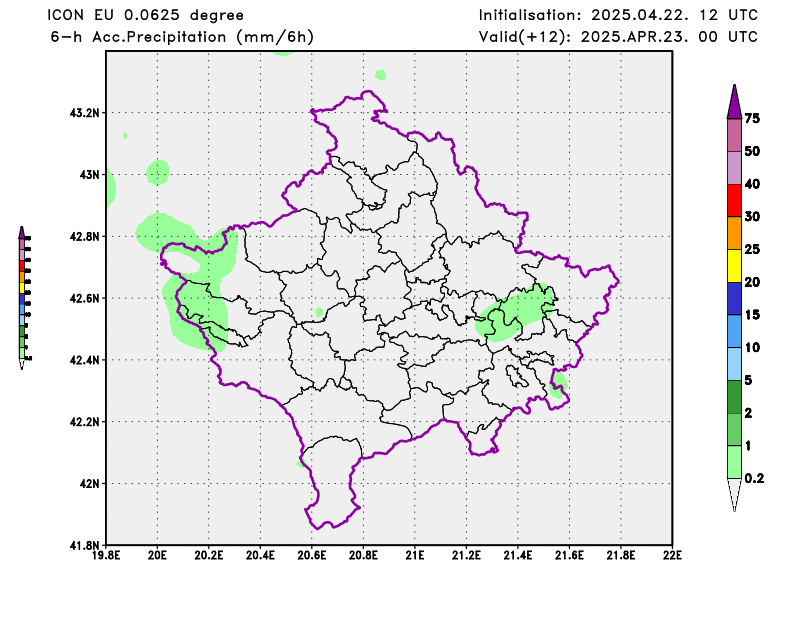The image size is (800, 618).
Task: Select the light blue 5–10 legend swatch
Action: [734, 364]
